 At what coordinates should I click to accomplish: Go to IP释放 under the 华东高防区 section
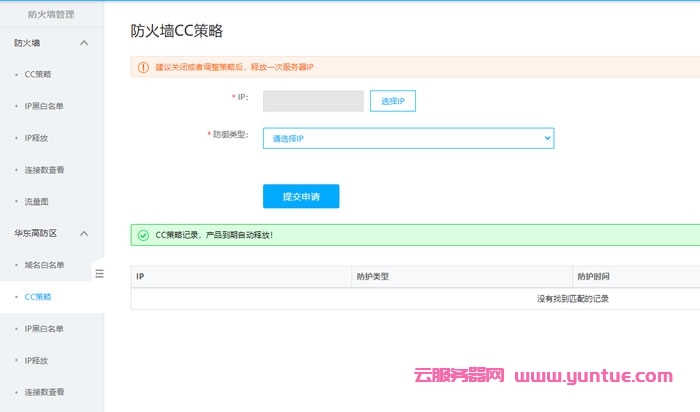(37, 360)
